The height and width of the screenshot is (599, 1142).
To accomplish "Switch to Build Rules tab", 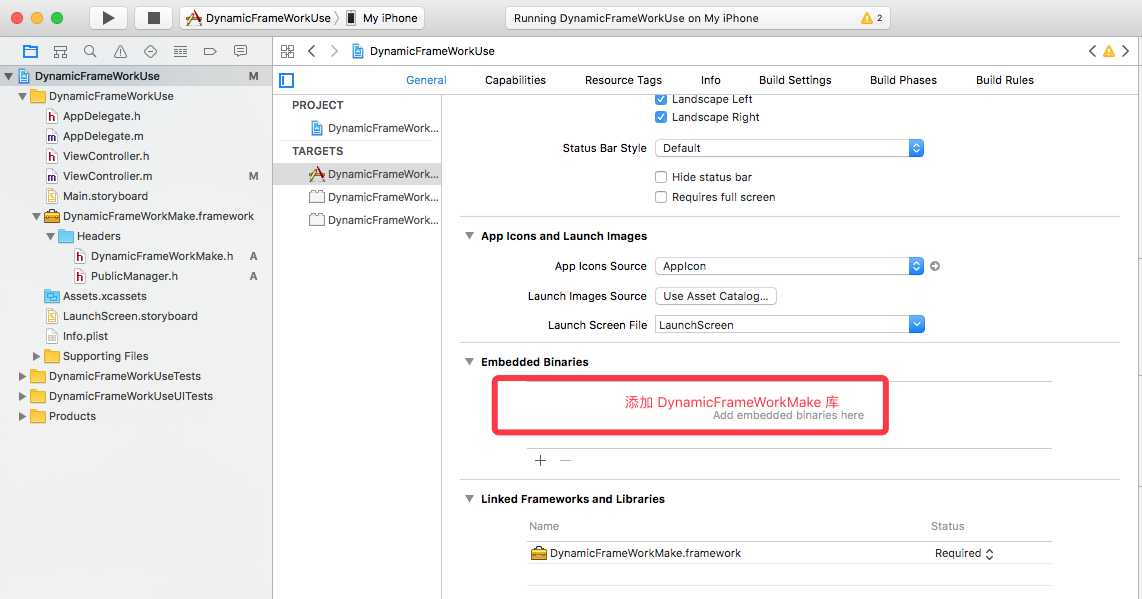I will coord(1004,80).
